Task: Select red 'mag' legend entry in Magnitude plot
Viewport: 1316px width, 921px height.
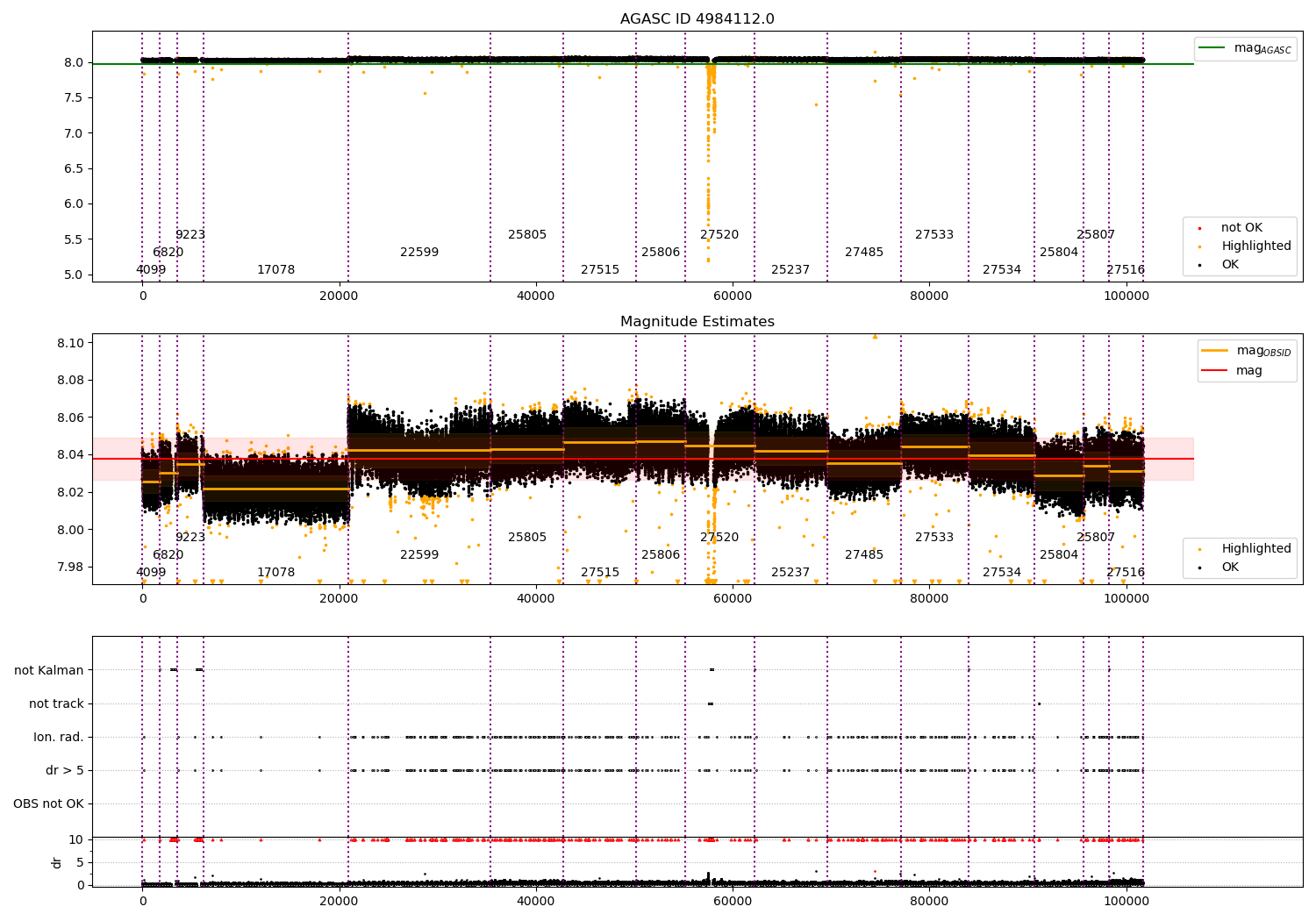Action: [1234, 371]
